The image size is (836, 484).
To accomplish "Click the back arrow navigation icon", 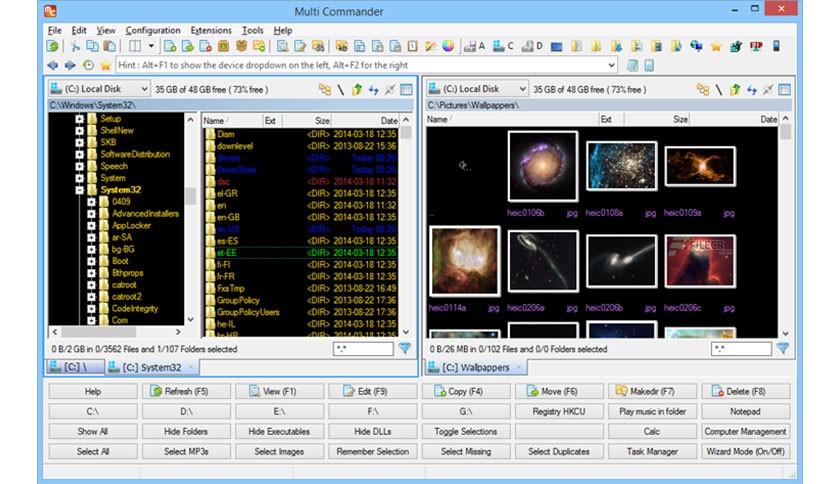I will click(x=53, y=65).
